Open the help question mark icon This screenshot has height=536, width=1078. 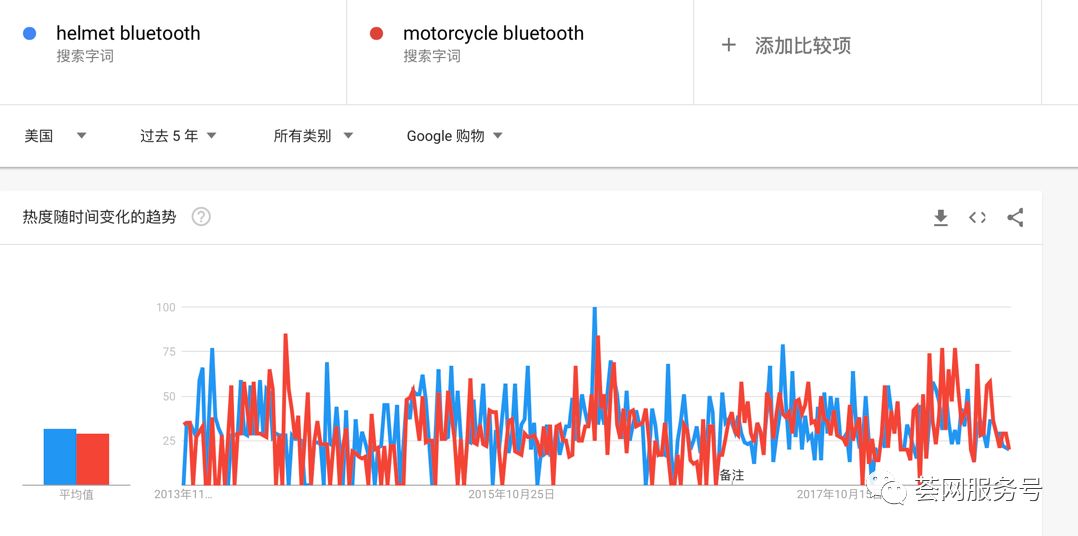[x=201, y=217]
